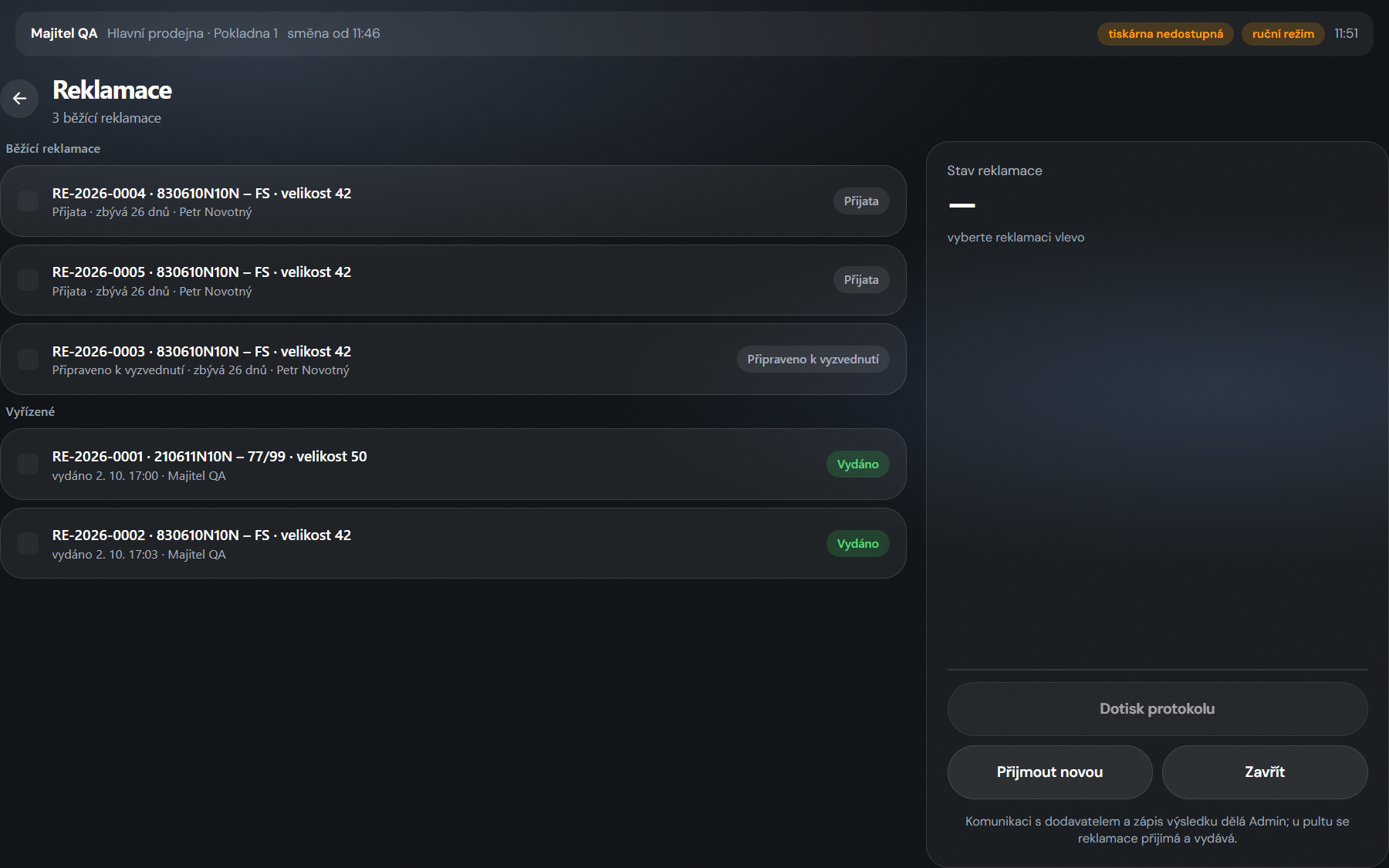The width and height of the screenshot is (1389, 868).
Task: Click the 'Stav reklamace' panel title
Action: (995, 171)
